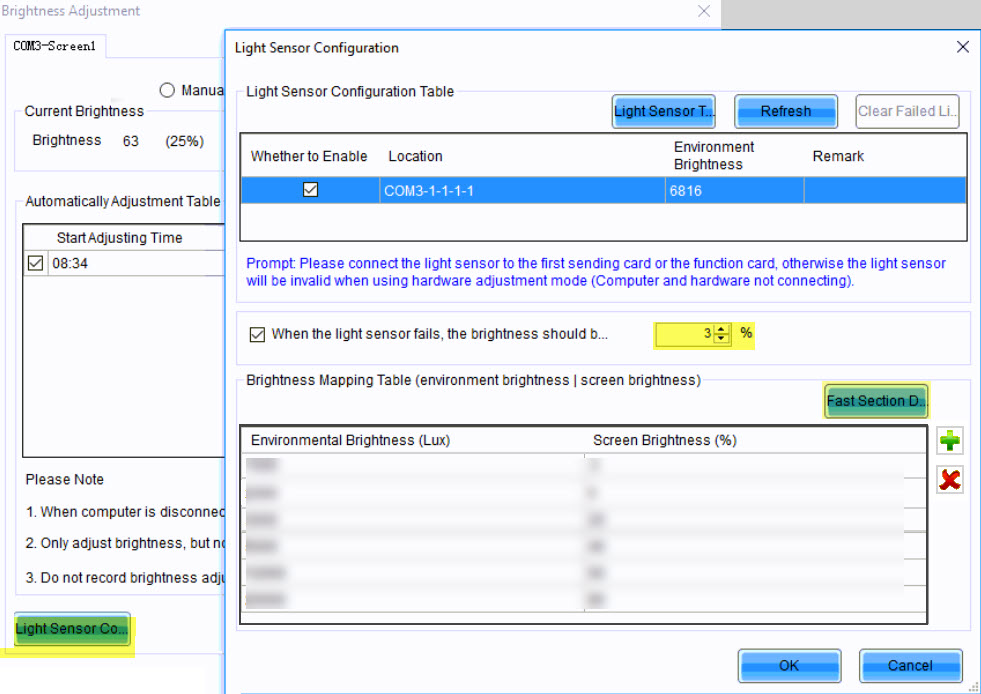Click the Environmental Brightness (Lux) column header
This screenshot has height=694, width=981.
click(410, 440)
